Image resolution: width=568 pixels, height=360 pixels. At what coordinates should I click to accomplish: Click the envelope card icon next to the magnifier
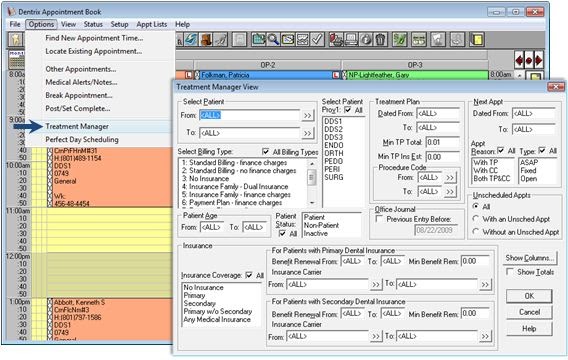pyautogui.click(x=288, y=39)
